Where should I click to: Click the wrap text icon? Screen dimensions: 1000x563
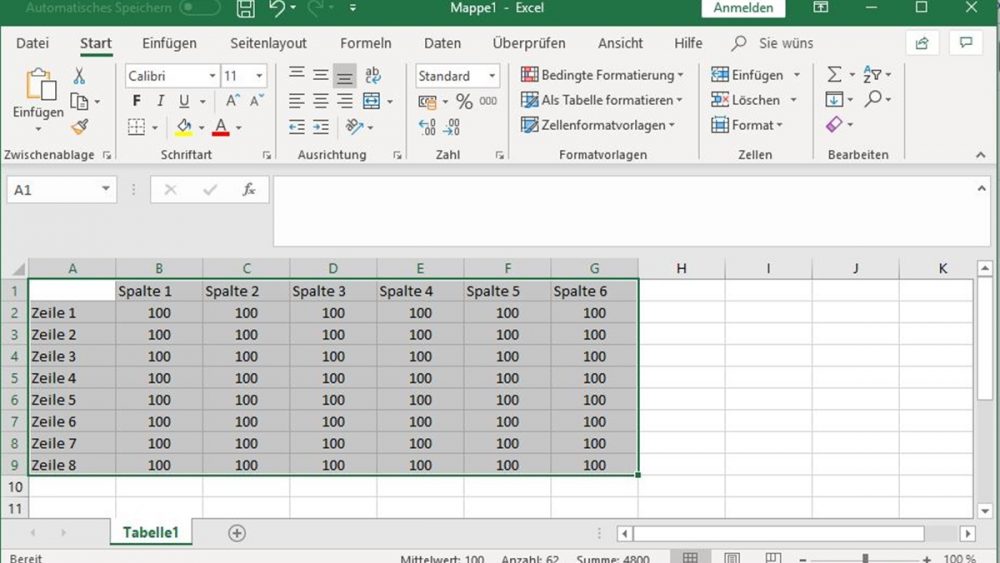click(x=372, y=76)
